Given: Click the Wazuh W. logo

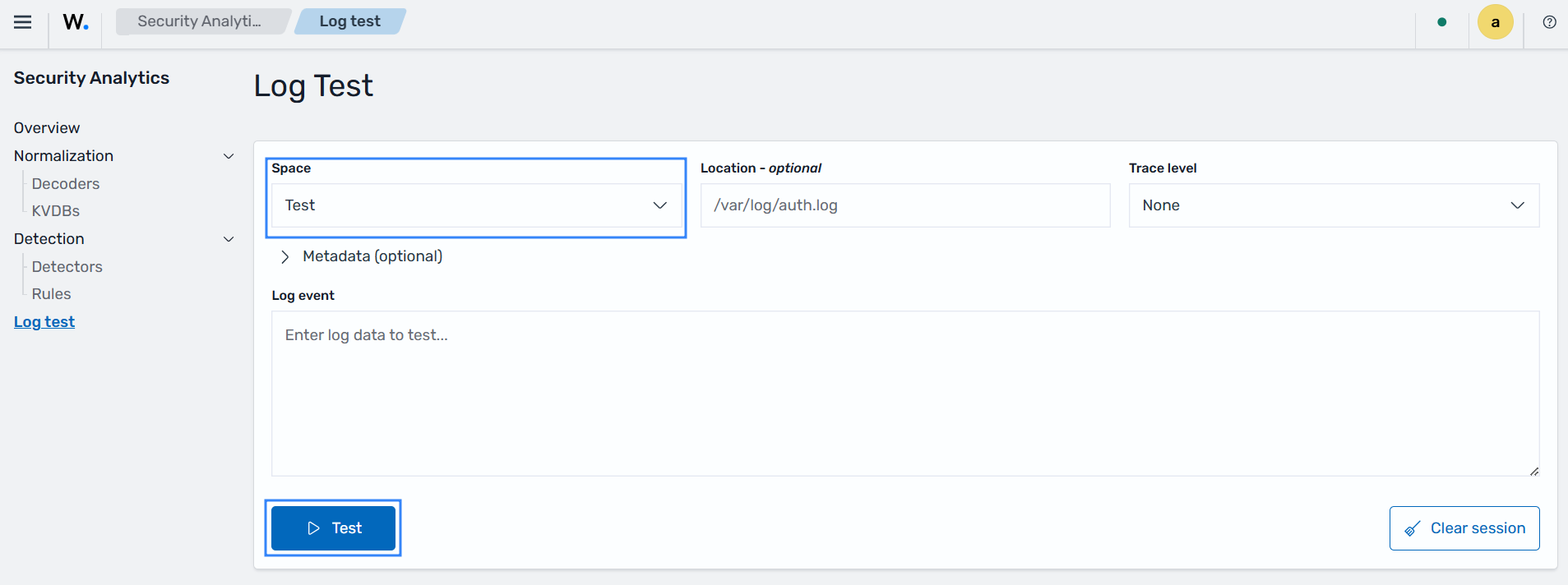Looking at the screenshot, I should pos(76,22).
